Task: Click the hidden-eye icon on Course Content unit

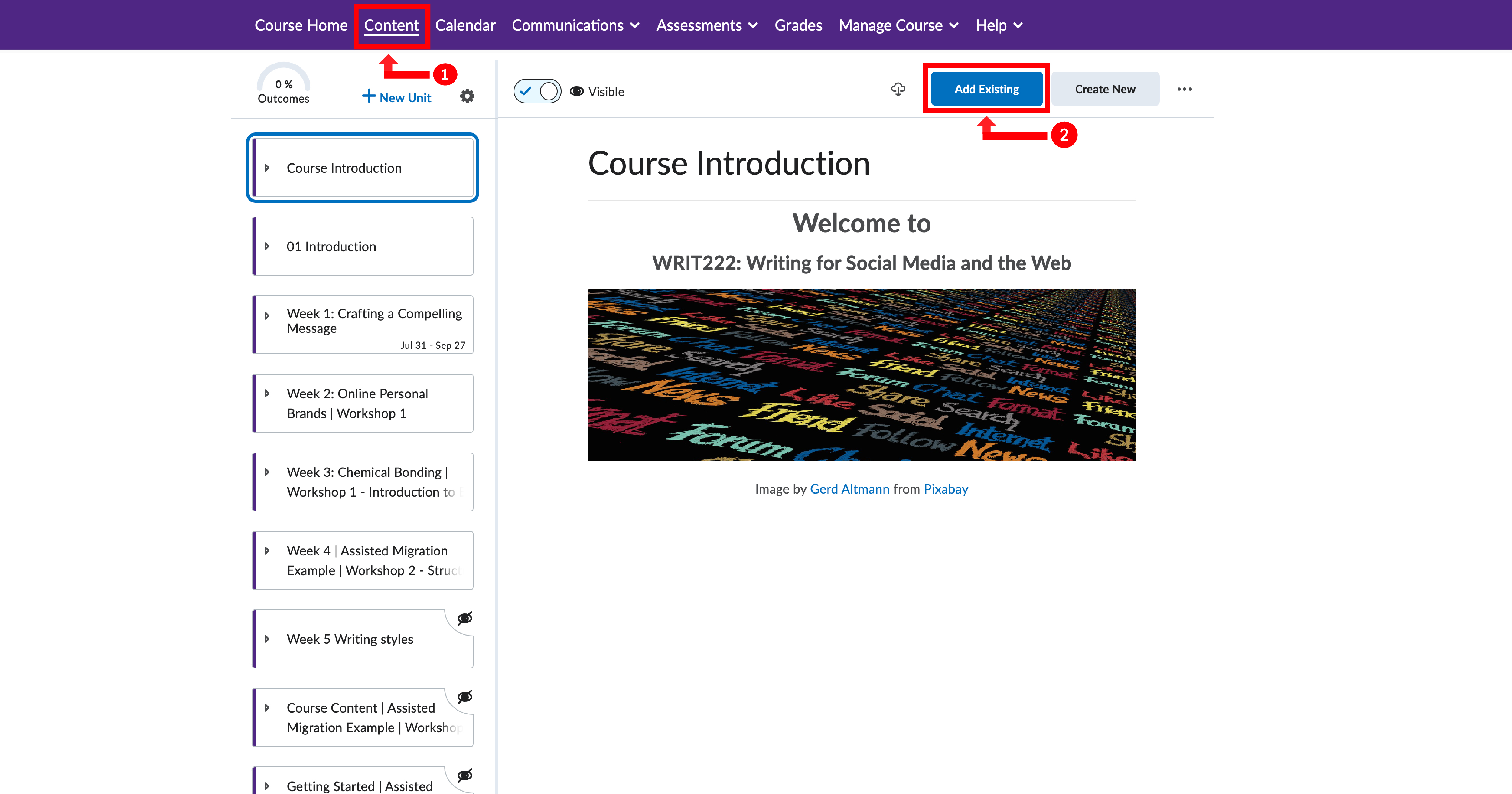Action: click(464, 697)
